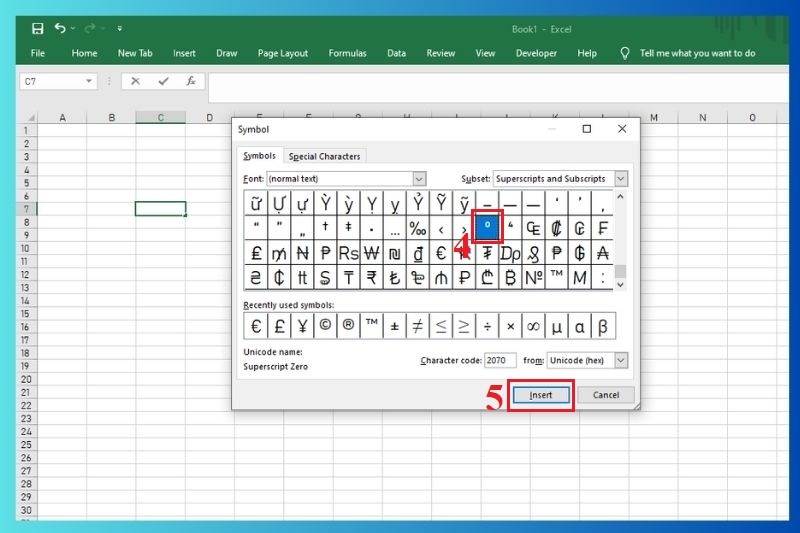This screenshot has height=533, width=800.
Task: Open the Subset dropdown
Action: [621, 179]
